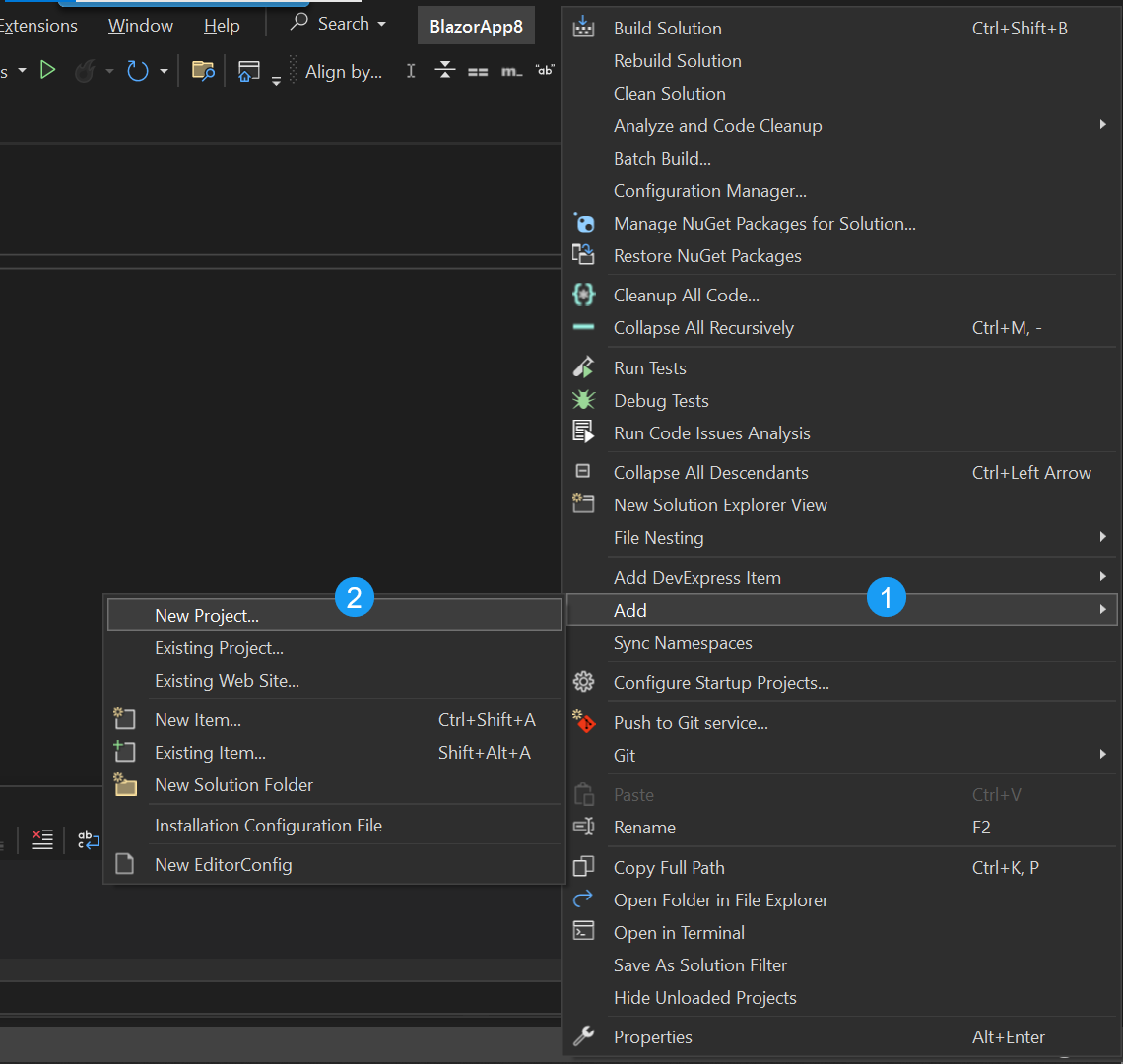Click the green Start debugging play icon

click(47, 70)
